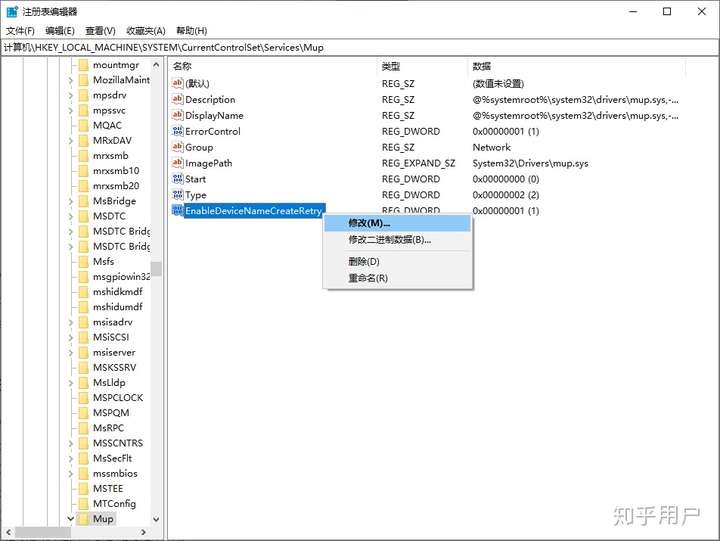Click the mshidkmdf folder icon

pos(83,292)
